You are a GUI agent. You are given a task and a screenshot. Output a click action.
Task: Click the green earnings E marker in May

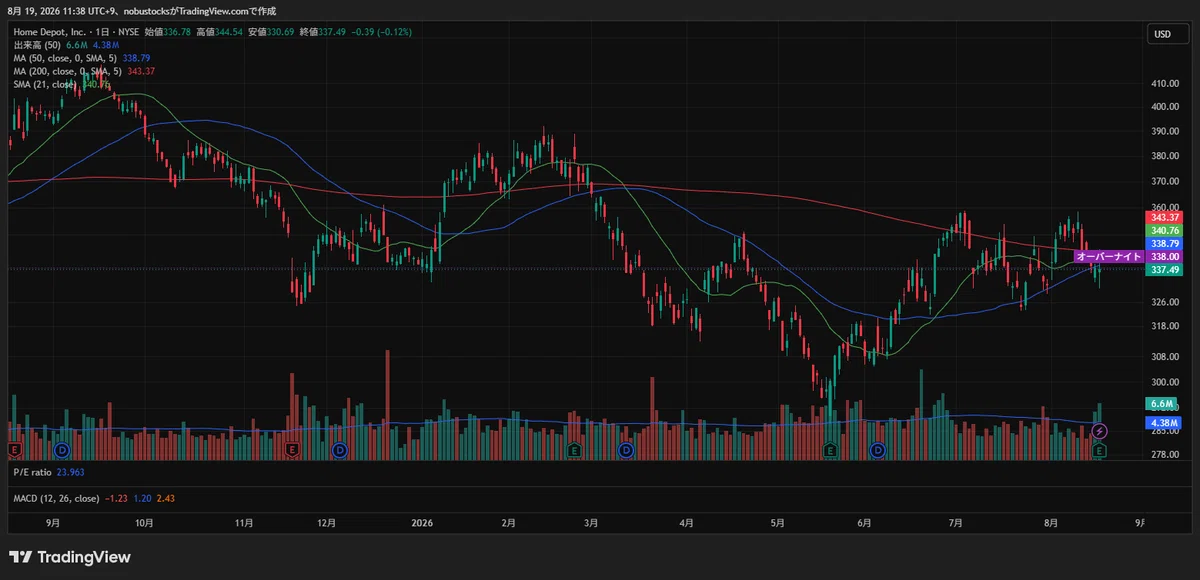830,451
